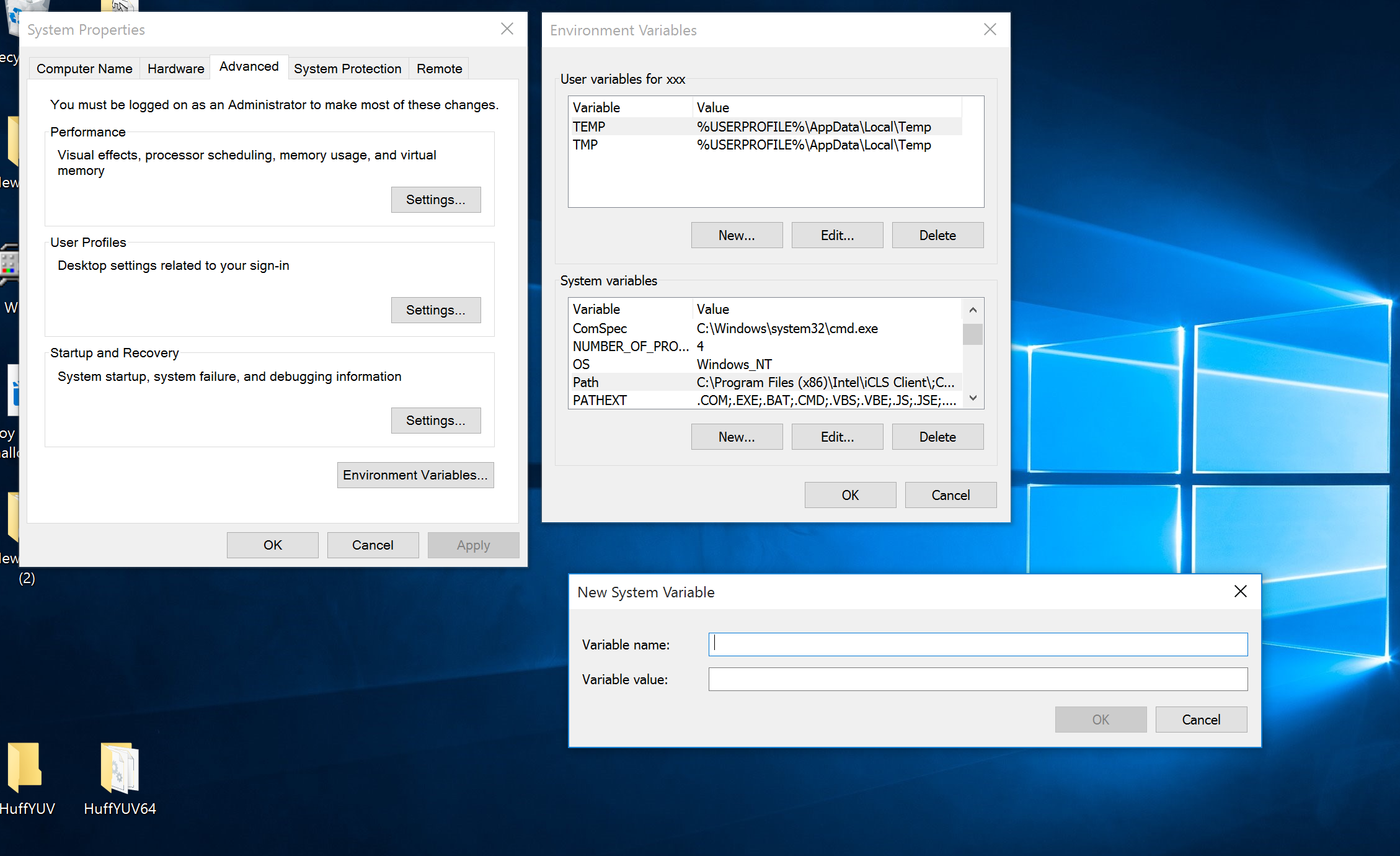The image size is (1400, 856).
Task: Click OK in Environment Variables window
Action: [850, 496]
